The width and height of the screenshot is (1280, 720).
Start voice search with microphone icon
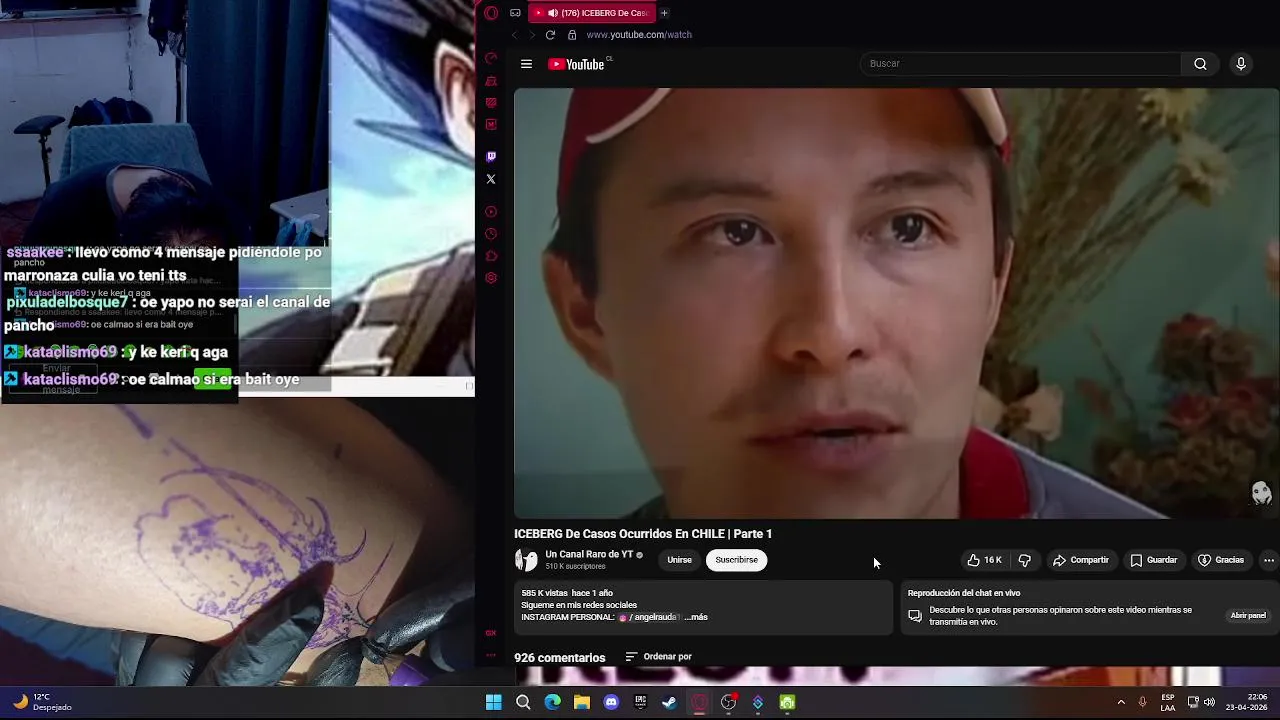[1241, 64]
